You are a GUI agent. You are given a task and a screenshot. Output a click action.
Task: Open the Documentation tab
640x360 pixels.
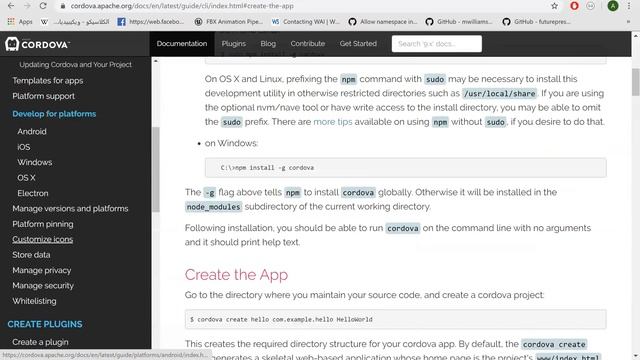[182, 44]
